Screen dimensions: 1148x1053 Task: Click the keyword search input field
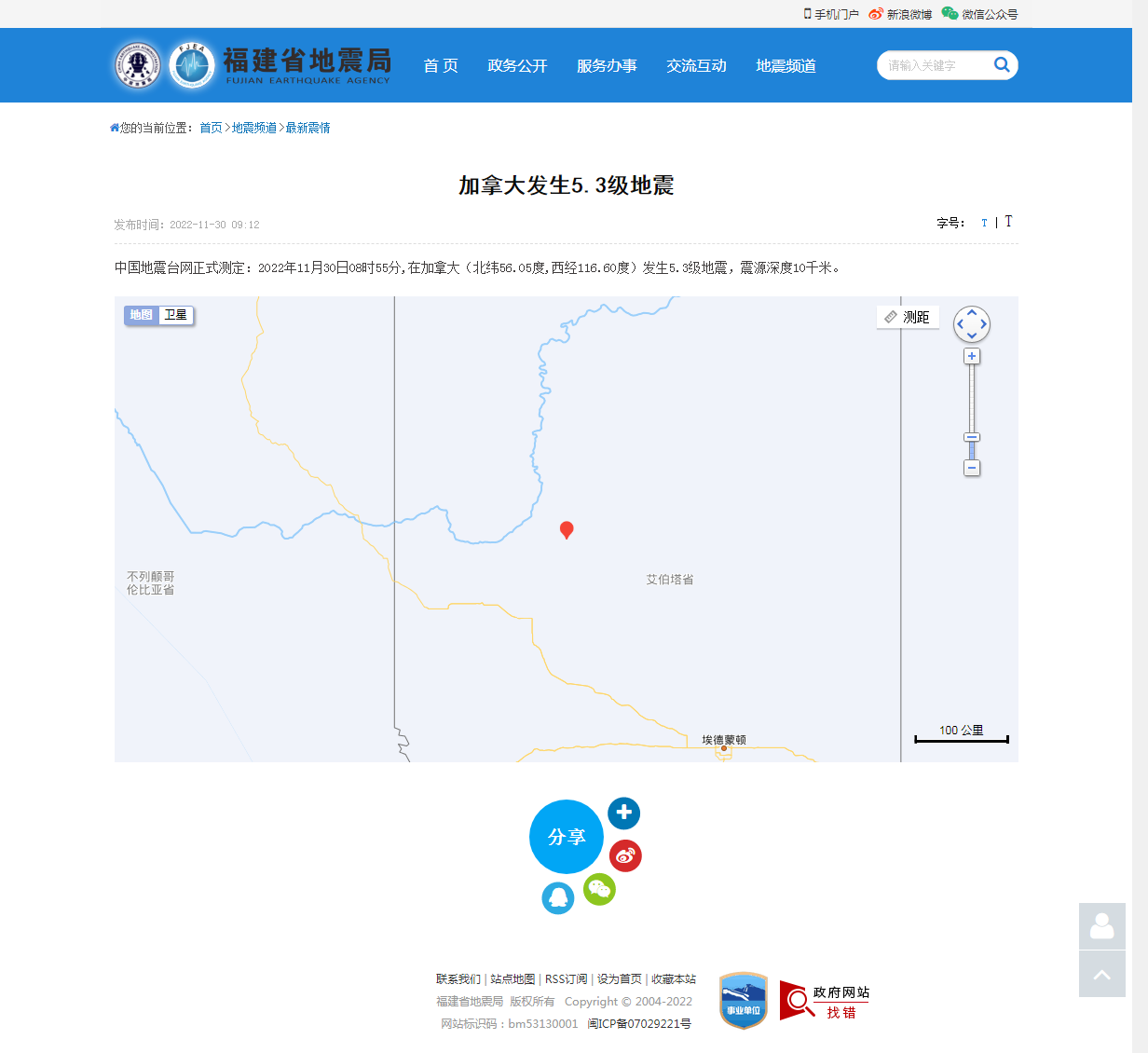[932, 65]
